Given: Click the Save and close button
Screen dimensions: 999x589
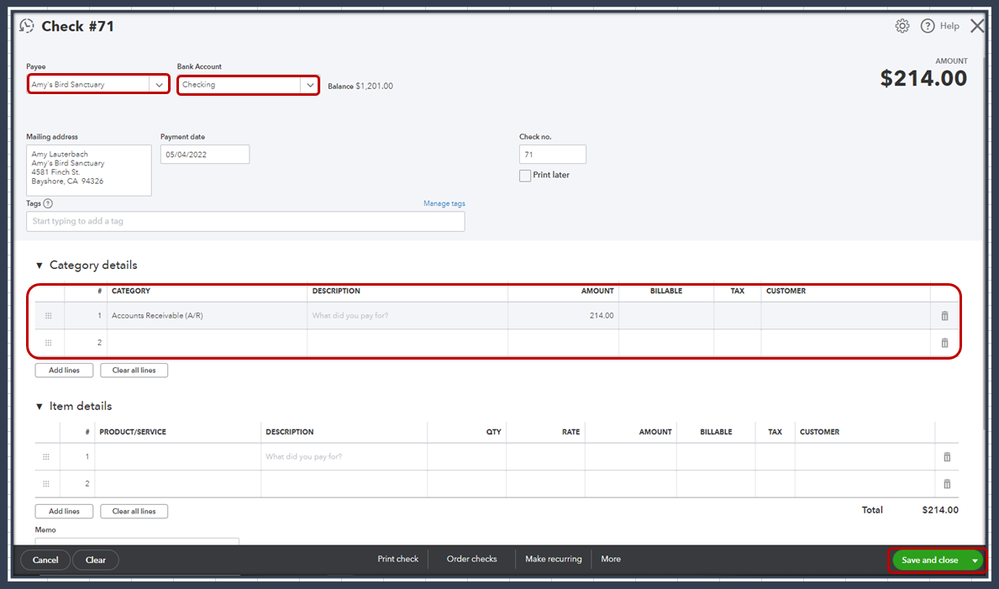Looking at the screenshot, I should click(x=930, y=560).
